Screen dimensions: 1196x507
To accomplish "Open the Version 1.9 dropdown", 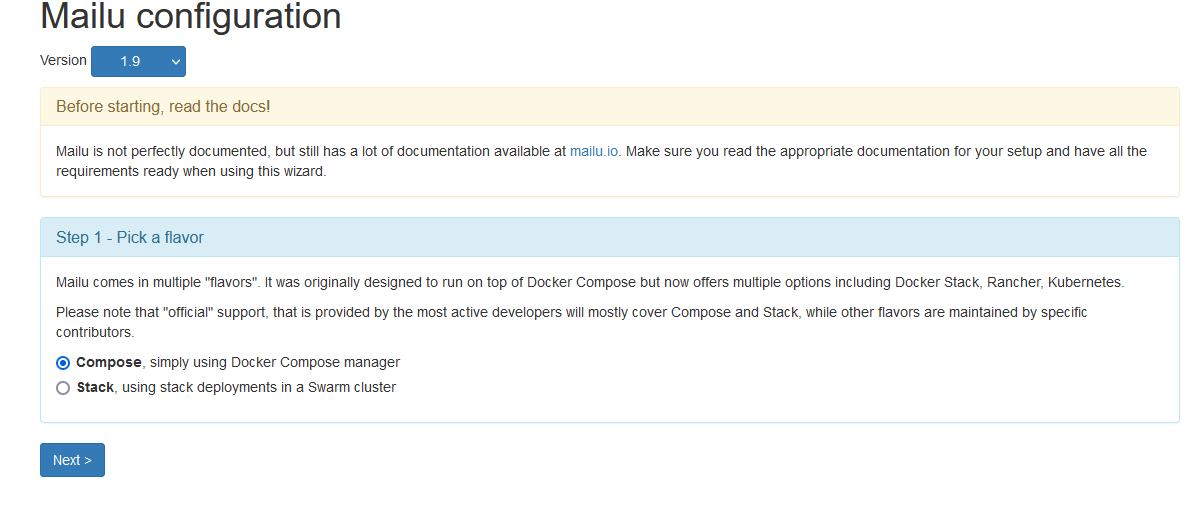I will point(138,61).
